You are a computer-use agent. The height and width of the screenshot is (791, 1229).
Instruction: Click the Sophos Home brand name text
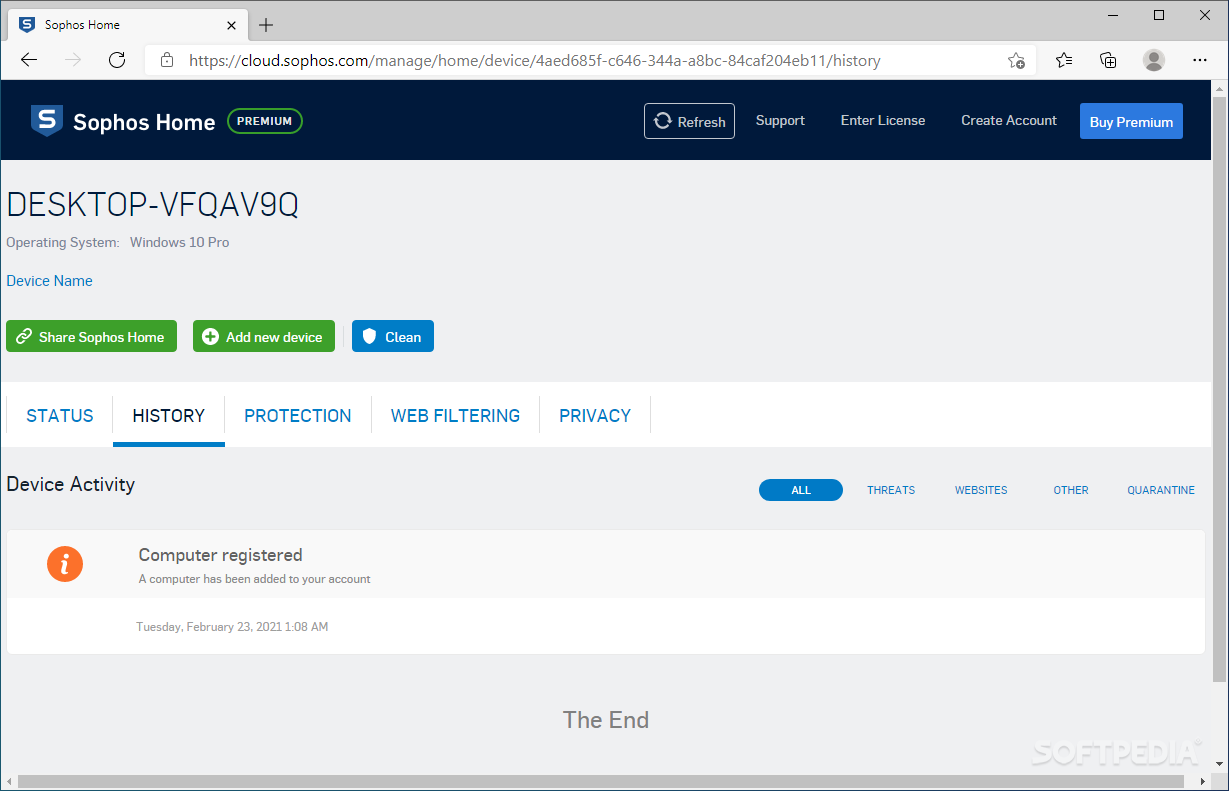[144, 122]
